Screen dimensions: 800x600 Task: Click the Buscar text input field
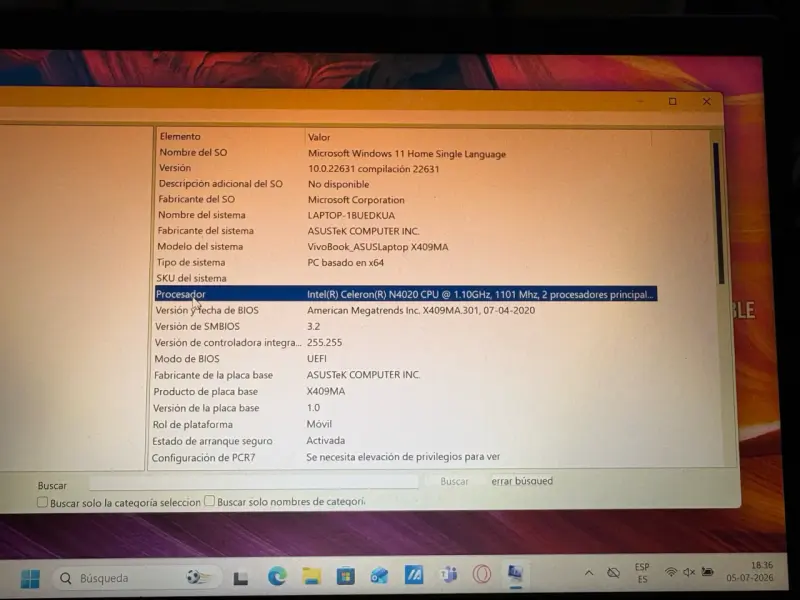pos(254,482)
